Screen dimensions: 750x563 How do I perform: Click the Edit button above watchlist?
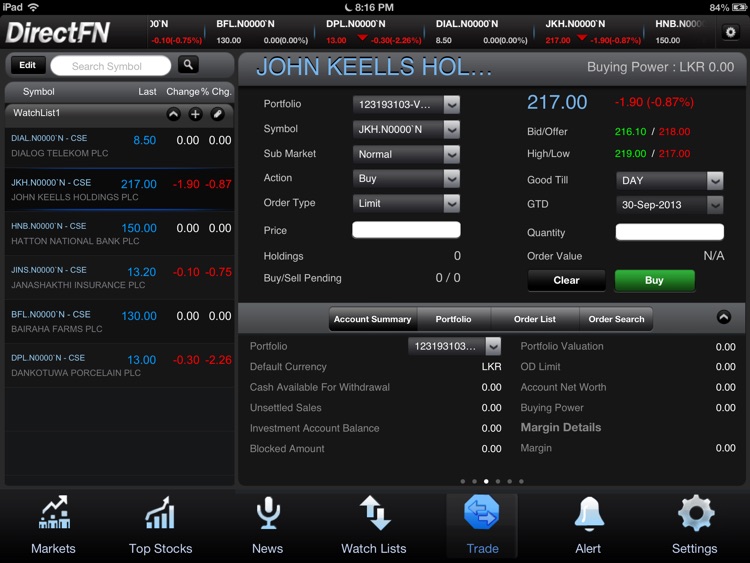pos(27,65)
